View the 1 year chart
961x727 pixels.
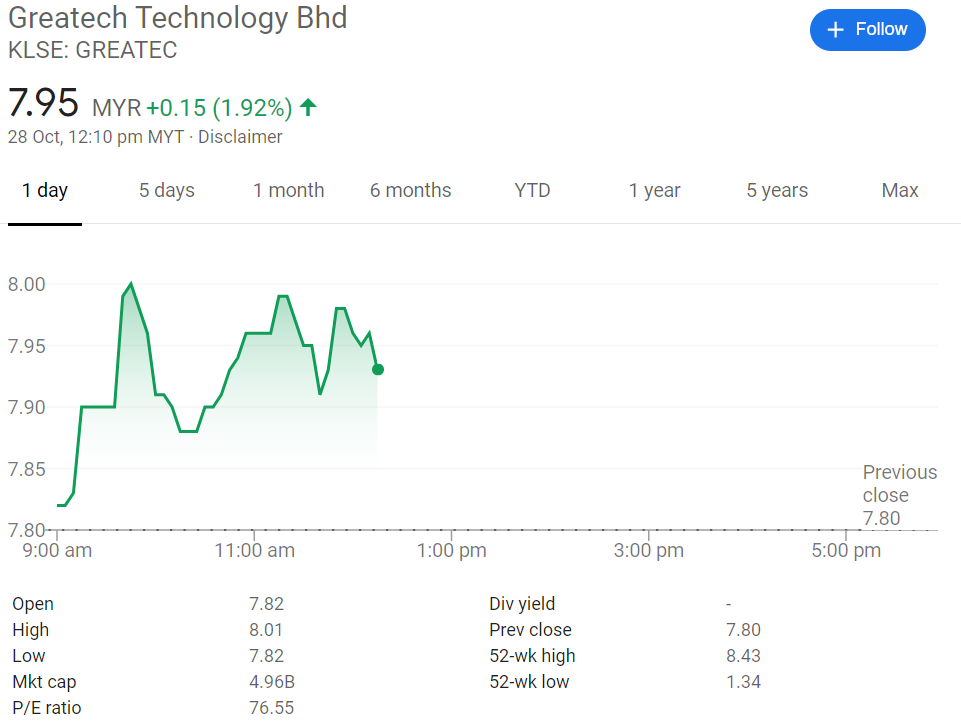pos(654,190)
